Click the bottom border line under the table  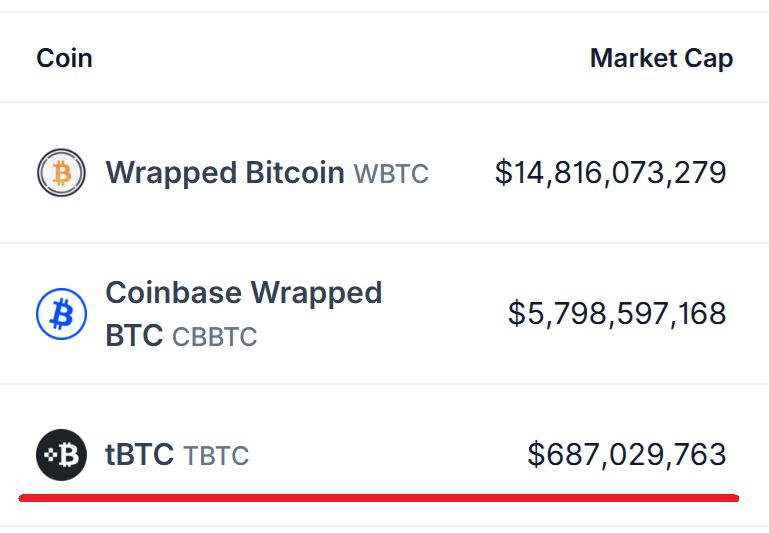tap(384, 526)
